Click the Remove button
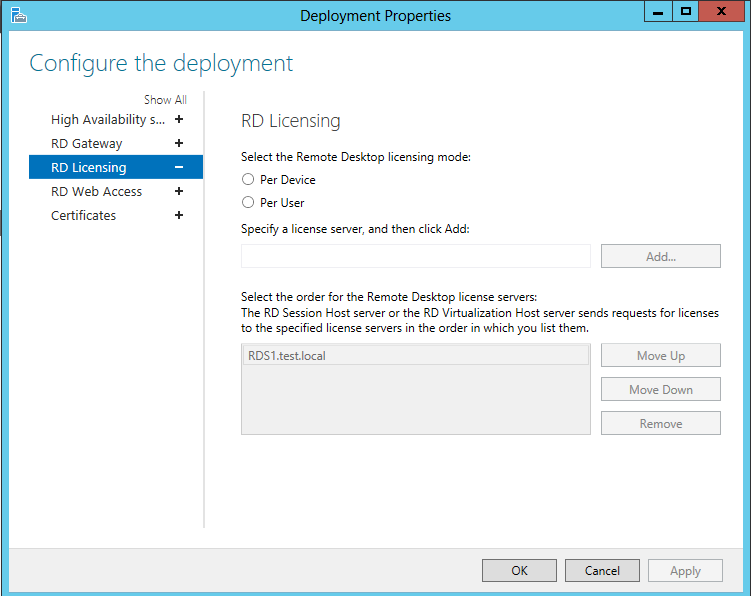 pyautogui.click(x=660, y=424)
